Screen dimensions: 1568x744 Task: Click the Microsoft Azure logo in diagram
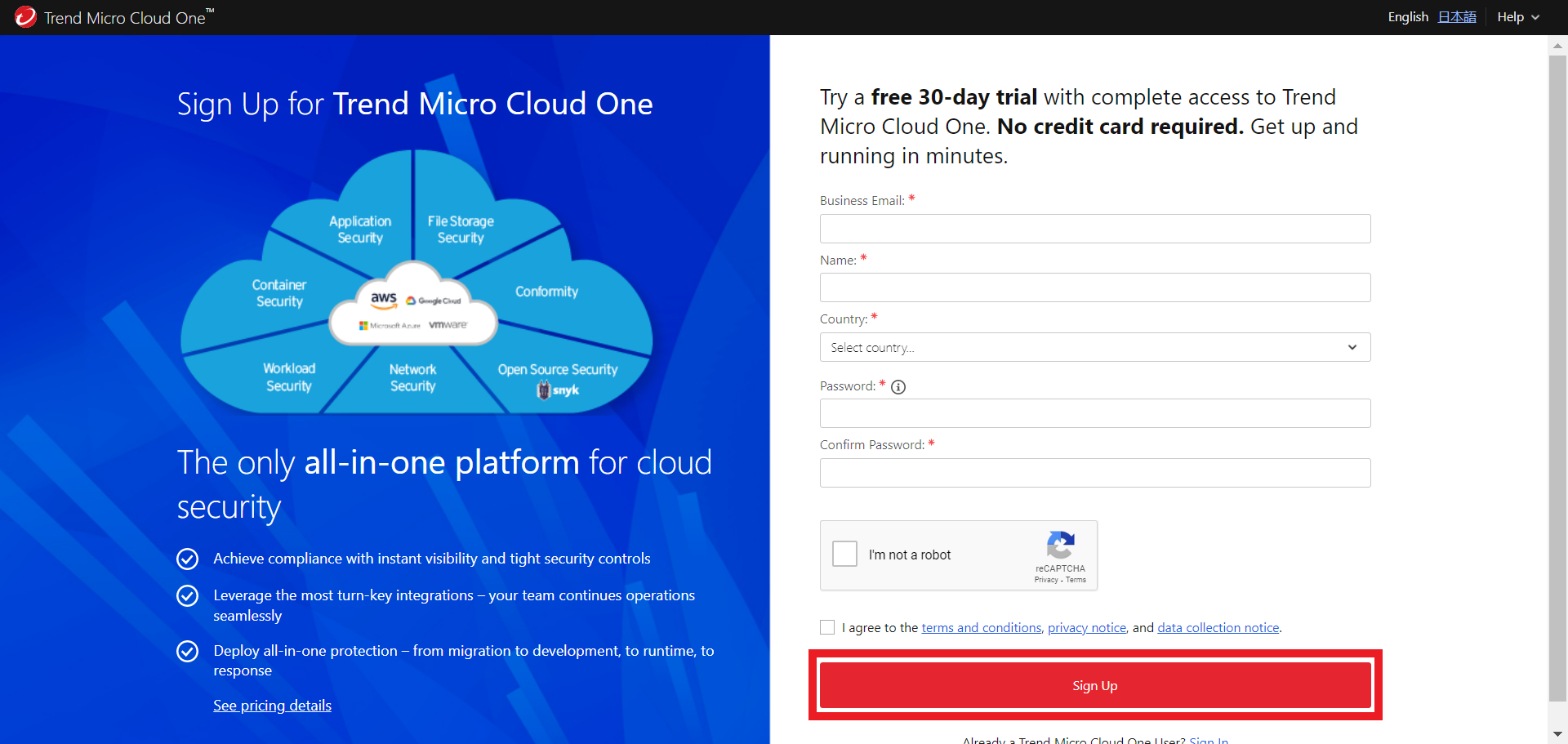pyautogui.click(x=390, y=325)
